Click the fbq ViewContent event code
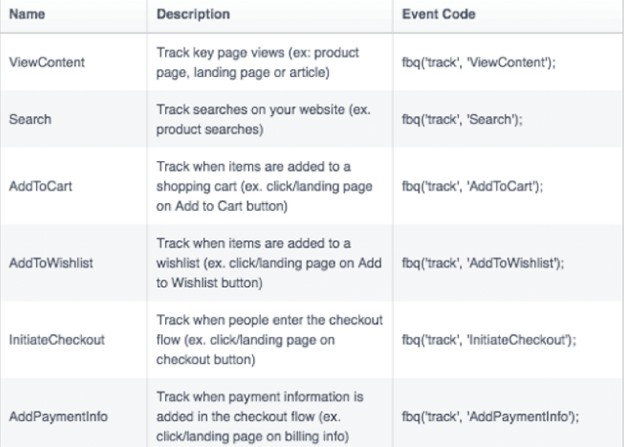This screenshot has width=624, height=447. point(469,61)
